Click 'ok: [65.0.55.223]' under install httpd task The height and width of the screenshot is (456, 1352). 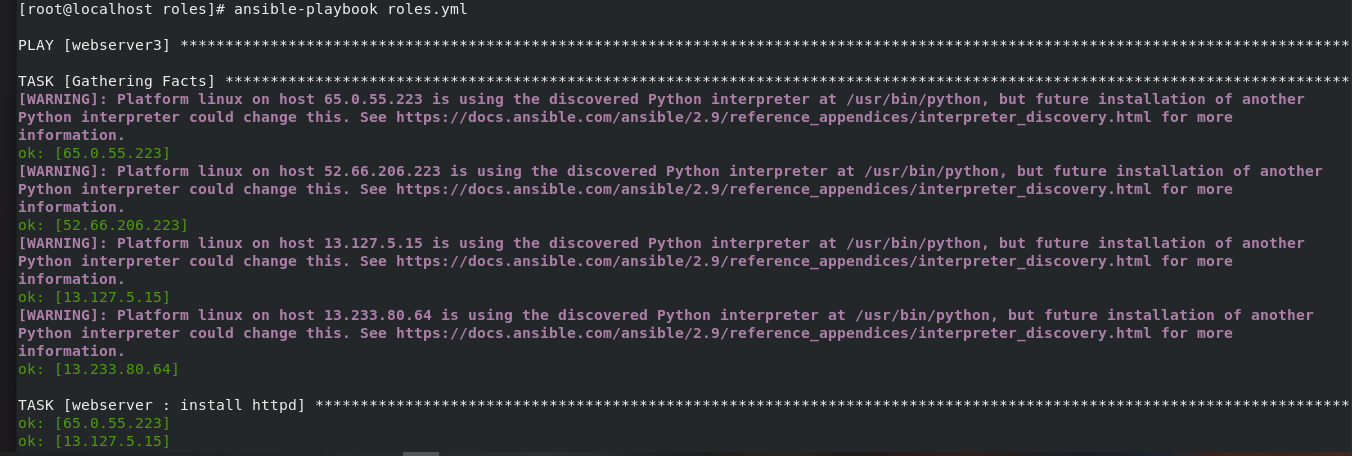click(x=94, y=423)
